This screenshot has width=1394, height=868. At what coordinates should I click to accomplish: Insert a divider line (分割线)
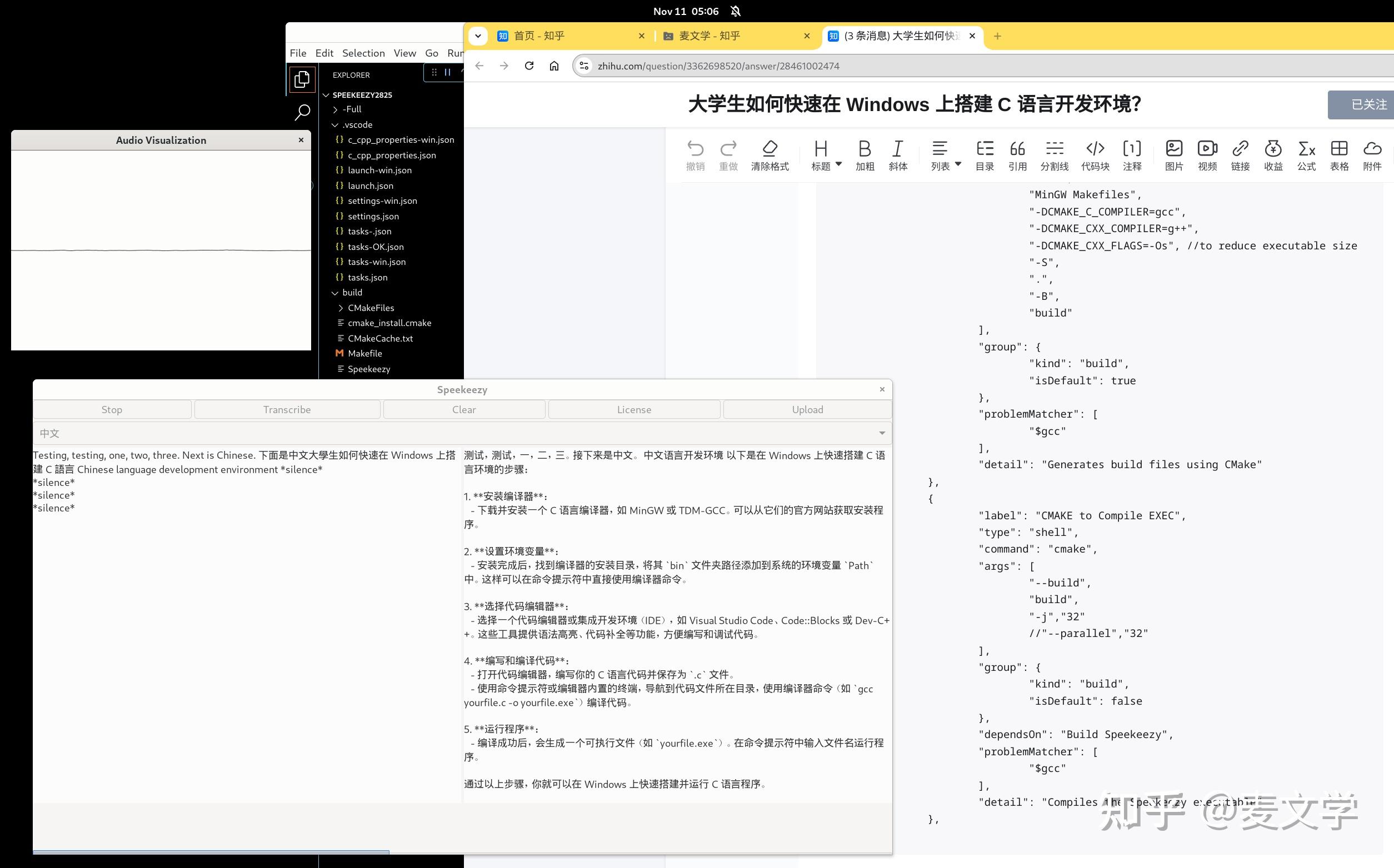coord(1055,155)
